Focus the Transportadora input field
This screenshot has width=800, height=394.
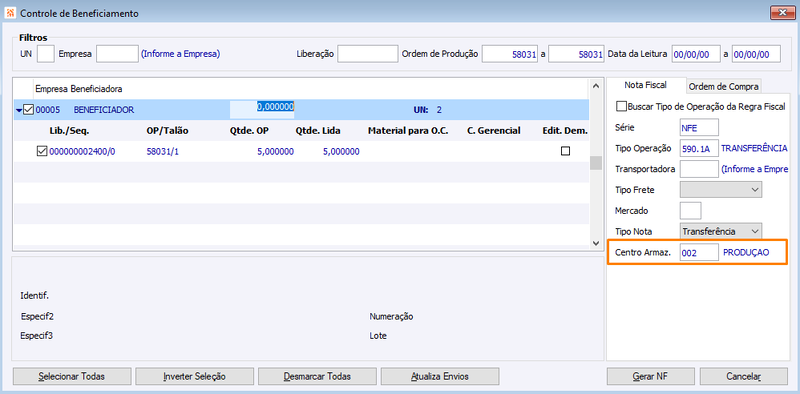click(699, 169)
